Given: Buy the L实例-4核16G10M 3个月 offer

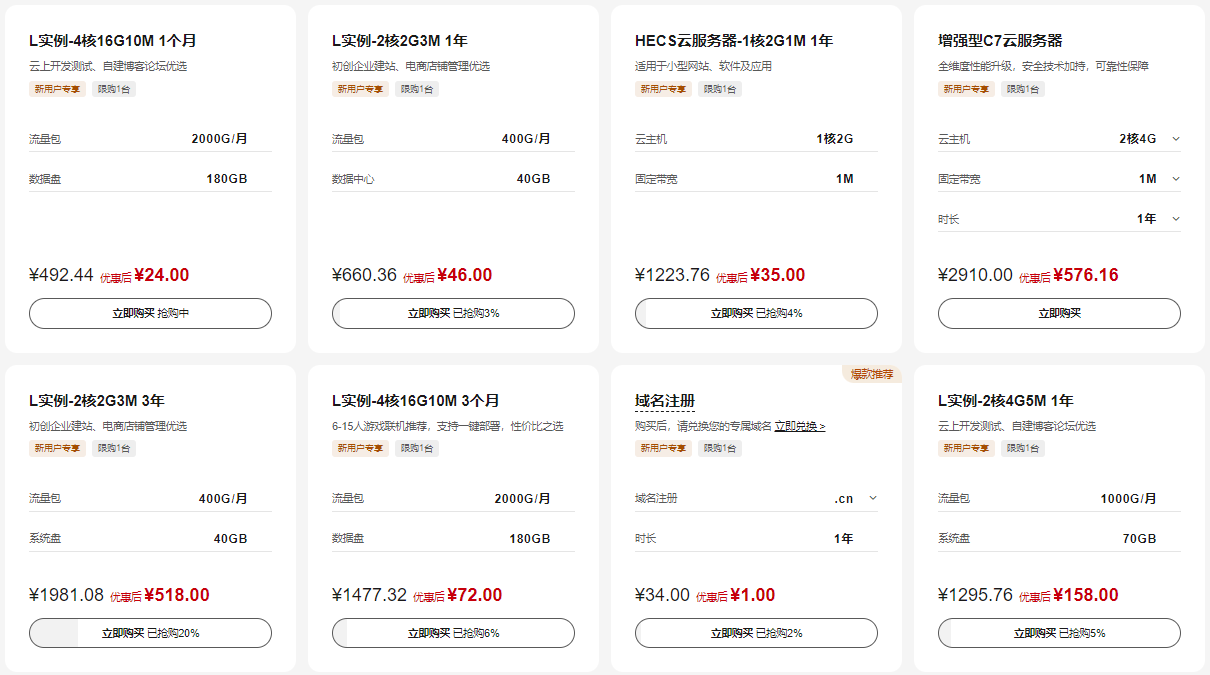Looking at the screenshot, I should coord(453,633).
